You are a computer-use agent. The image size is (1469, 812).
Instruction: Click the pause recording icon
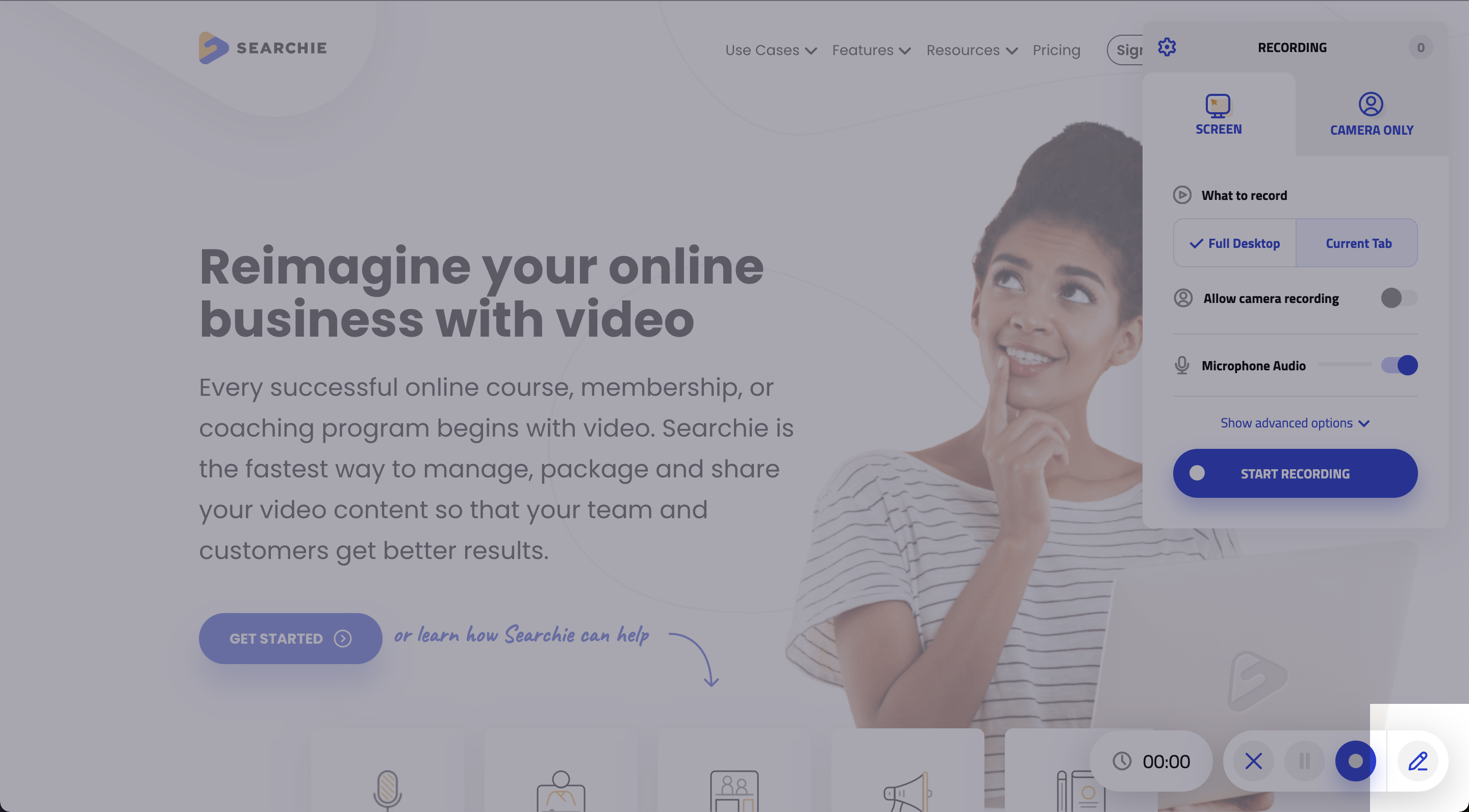(1304, 760)
